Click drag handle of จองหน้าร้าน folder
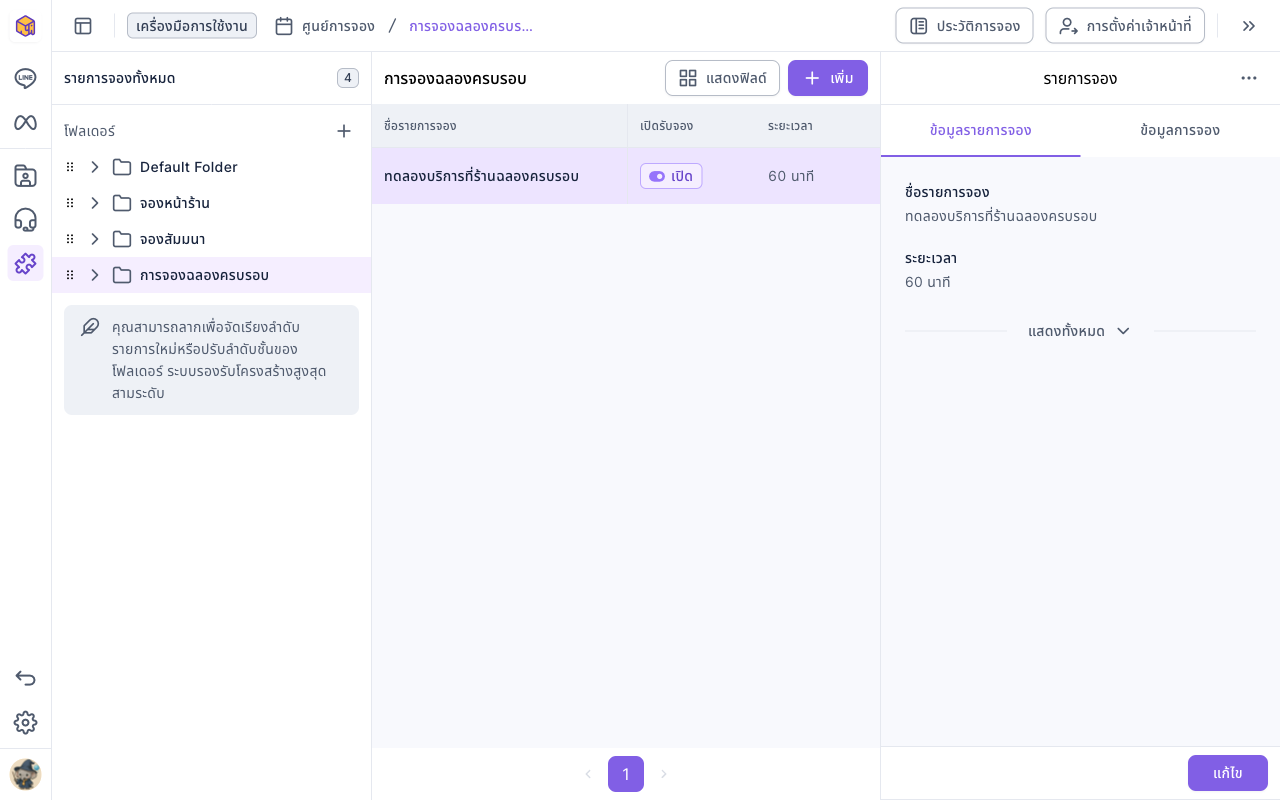Viewport: 1280px width, 800px height. (x=70, y=203)
